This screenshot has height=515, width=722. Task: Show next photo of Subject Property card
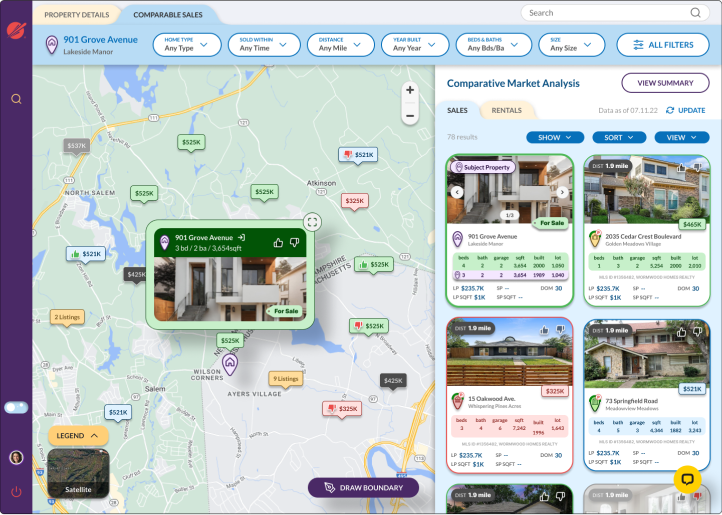[x=562, y=192]
